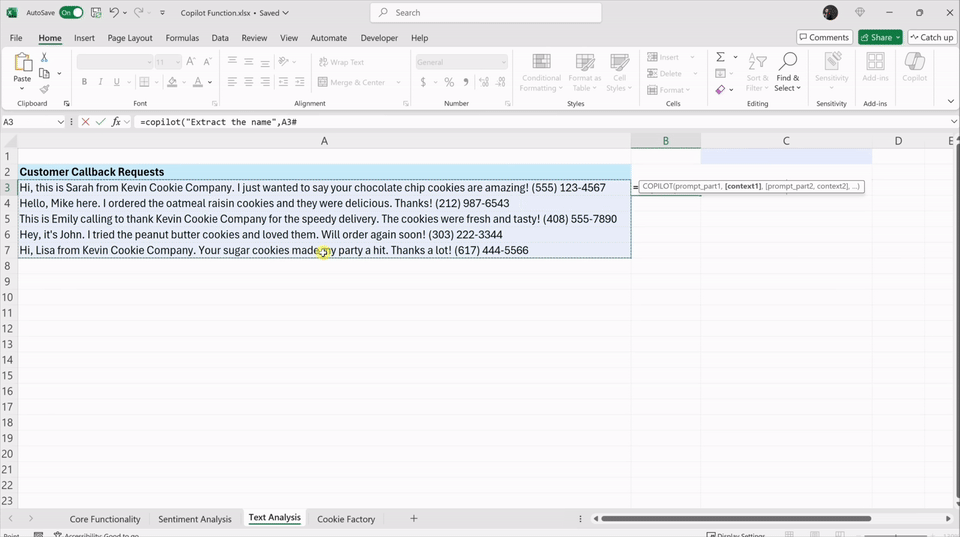Click the Insert Function fx icon
This screenshot has width=960, height=537.
[116, 122]
